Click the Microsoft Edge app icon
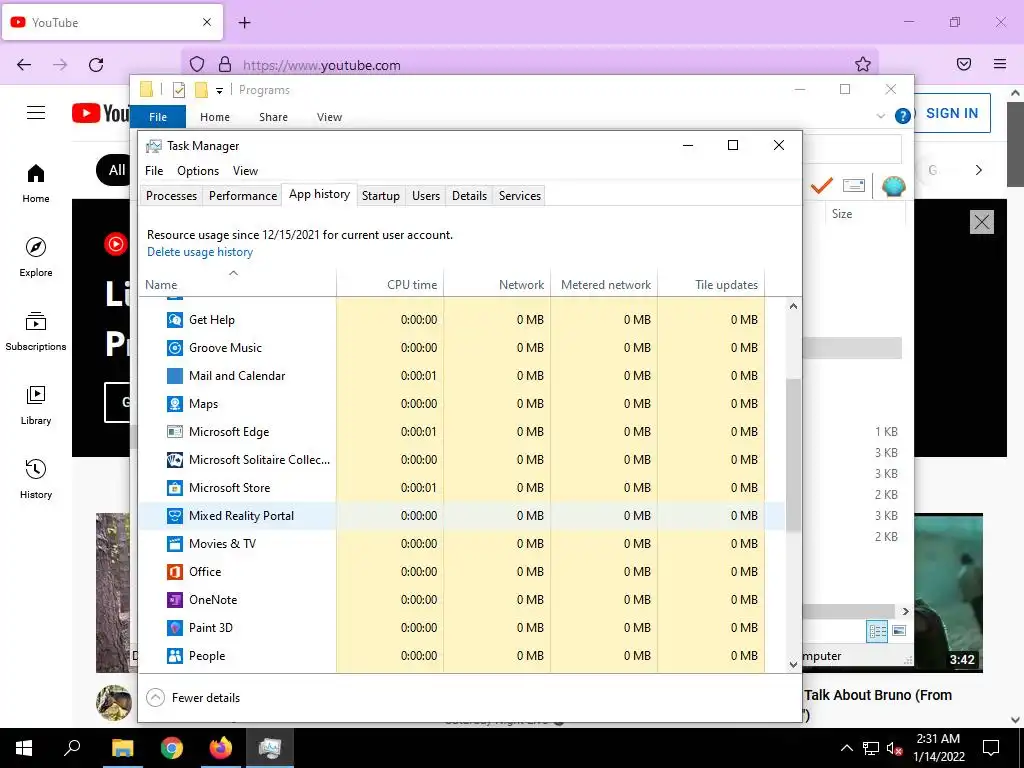Image resolution: width=1024 pixels, height=768 pixels. tap(174, 432)
